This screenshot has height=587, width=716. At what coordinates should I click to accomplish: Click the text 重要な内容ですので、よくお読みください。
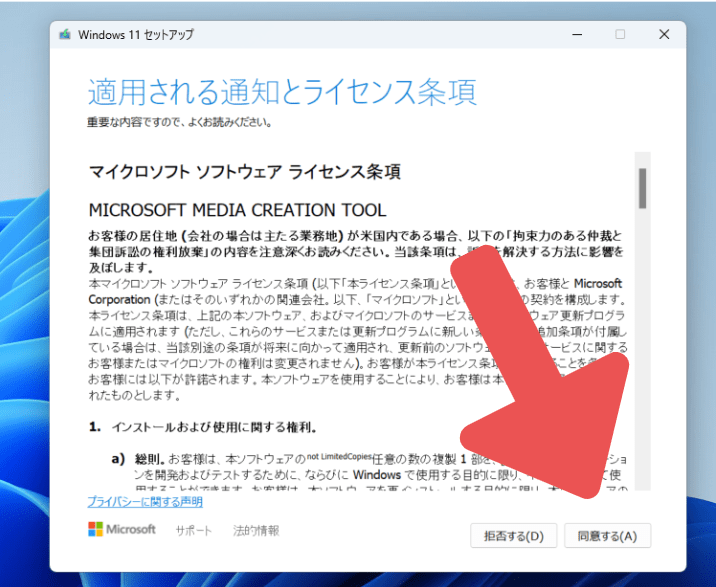tap(180, 122)
